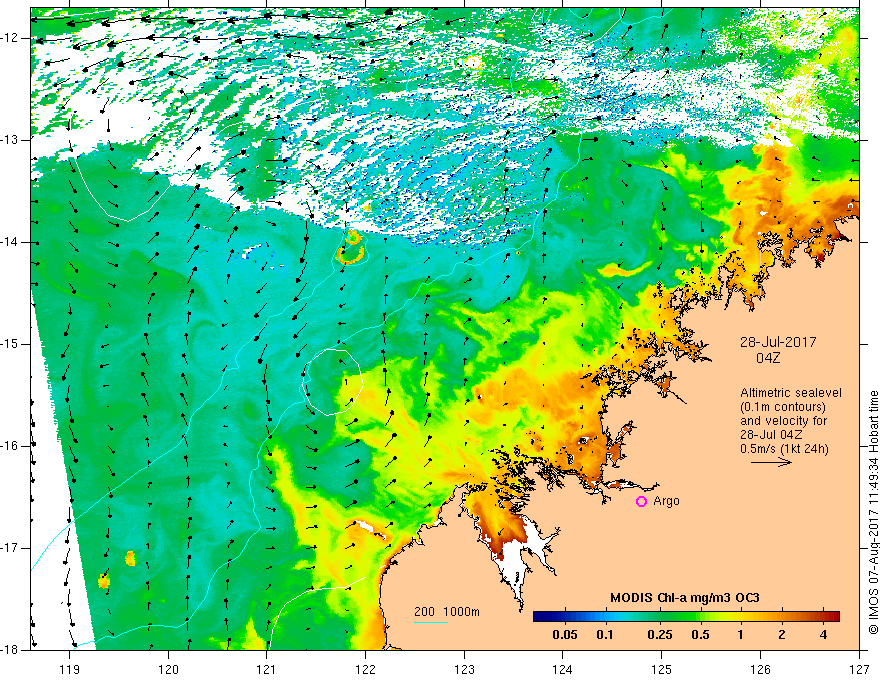Viewport: 880px width, 680px height.
Task: Click the 121 longitude axis label
Action: tap(267, 670)
